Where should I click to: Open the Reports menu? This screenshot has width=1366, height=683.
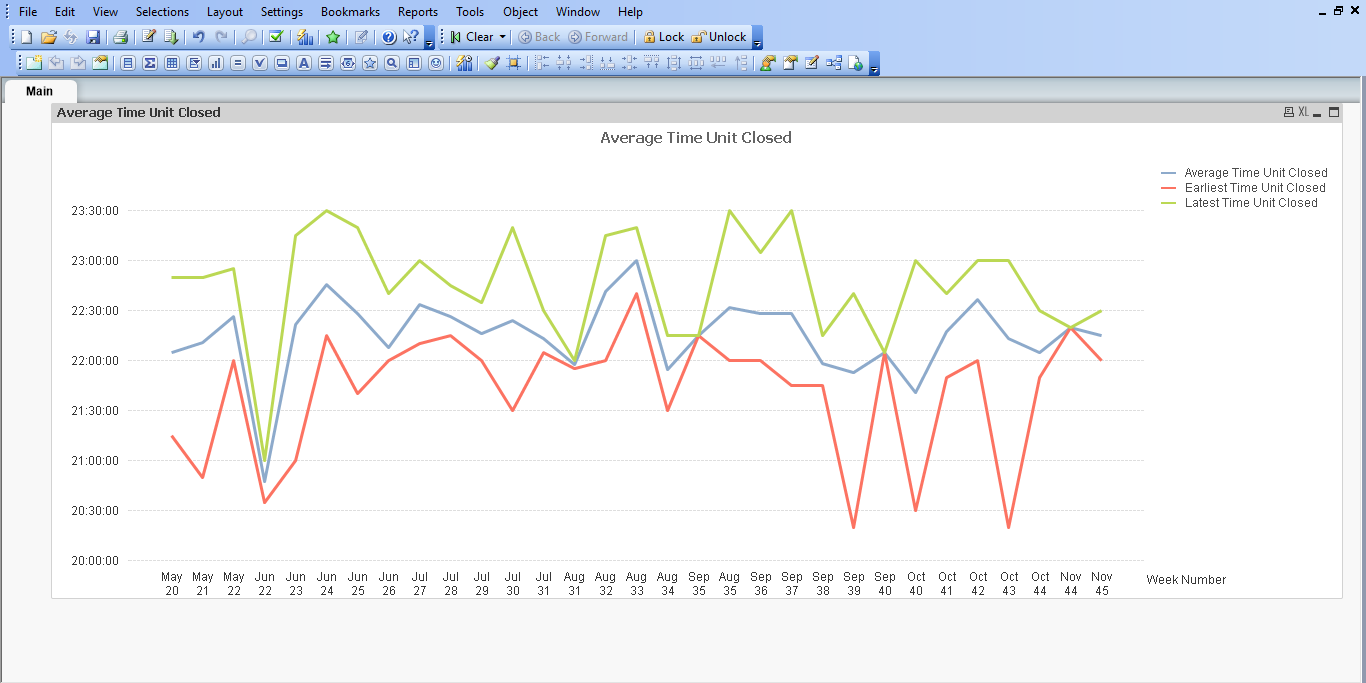point(418,12)
